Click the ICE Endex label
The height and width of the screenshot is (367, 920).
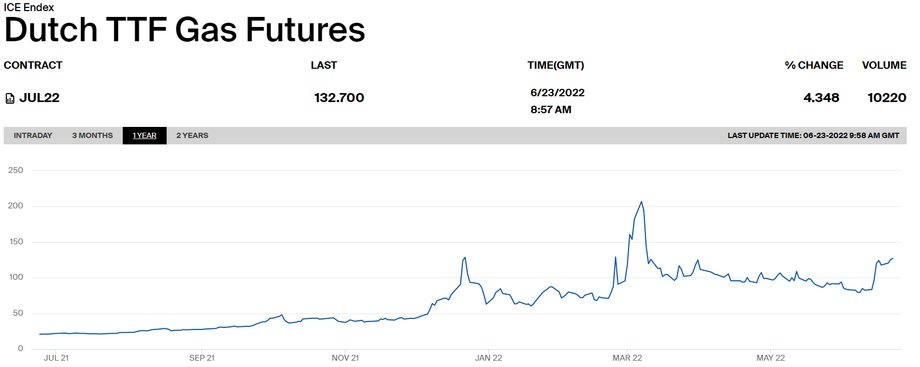[x=29, y=8]
